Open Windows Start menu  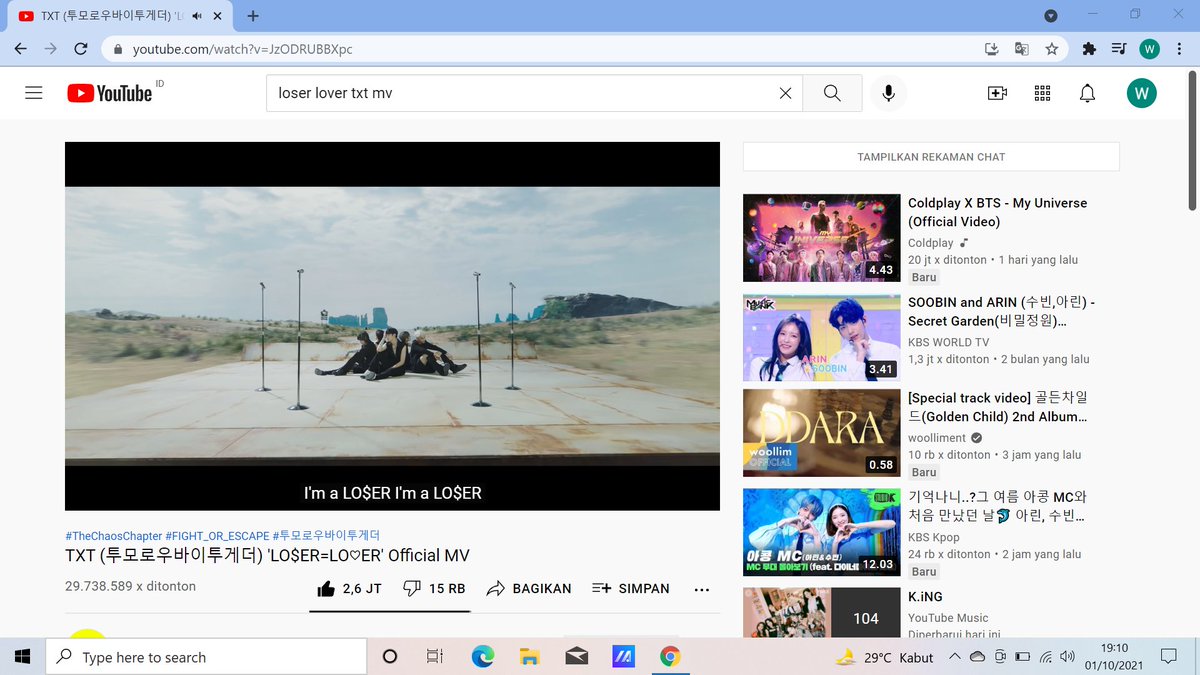[x=23, y=656]
